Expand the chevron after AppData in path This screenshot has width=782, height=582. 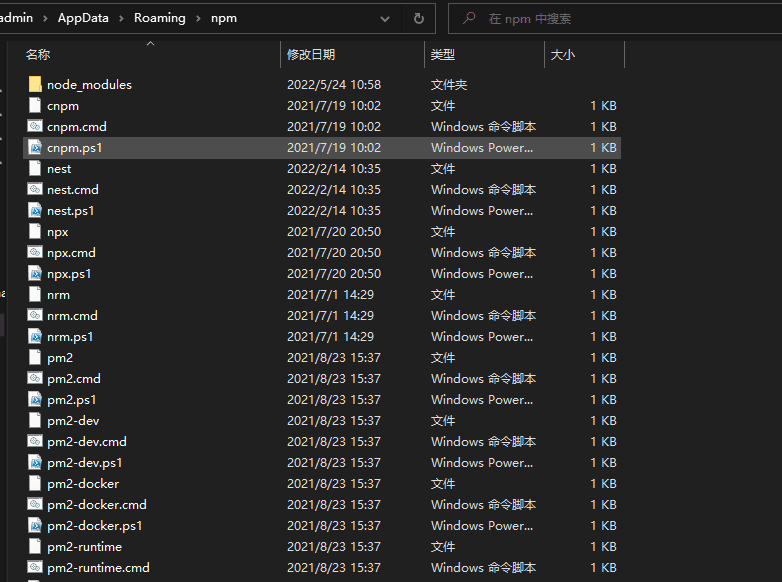121,18
